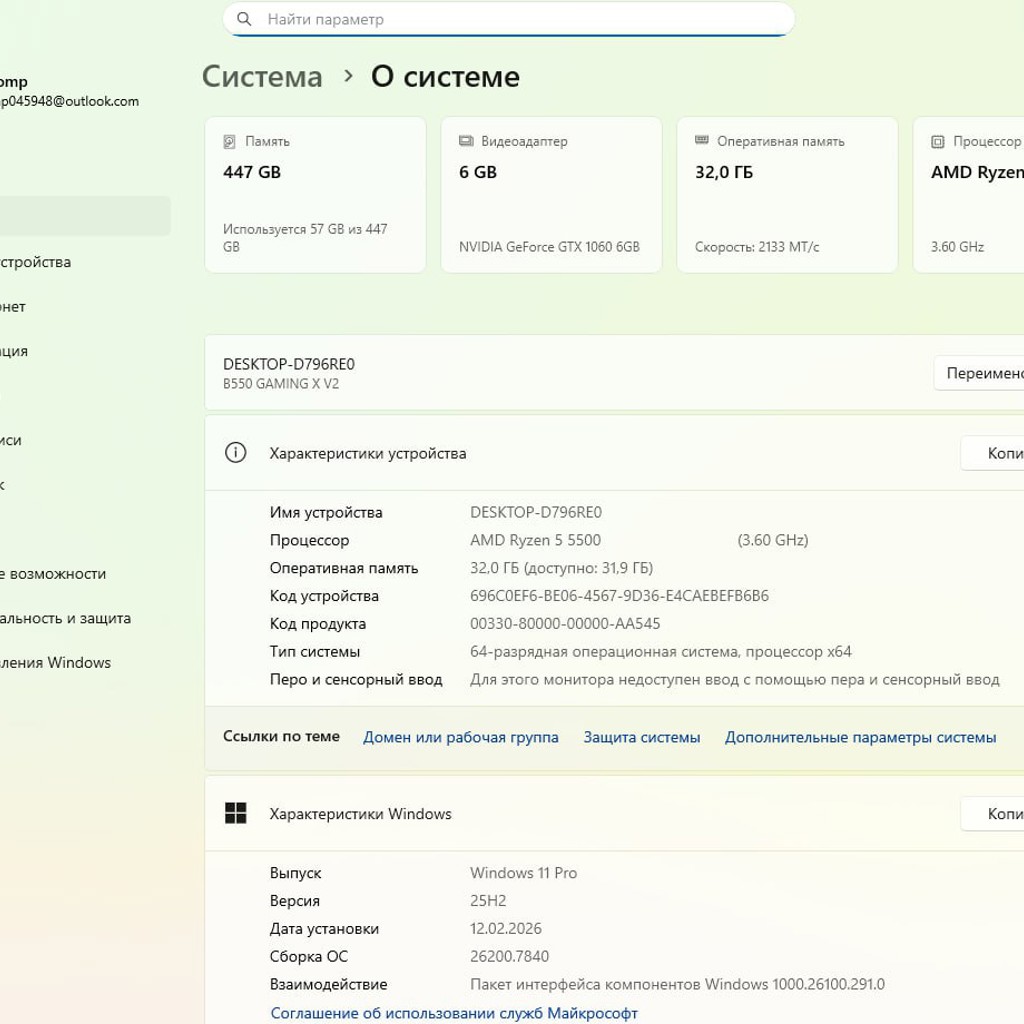Open the Память 447 GB card
Screen dimensions: 1024x1024
tap(315, 195)
